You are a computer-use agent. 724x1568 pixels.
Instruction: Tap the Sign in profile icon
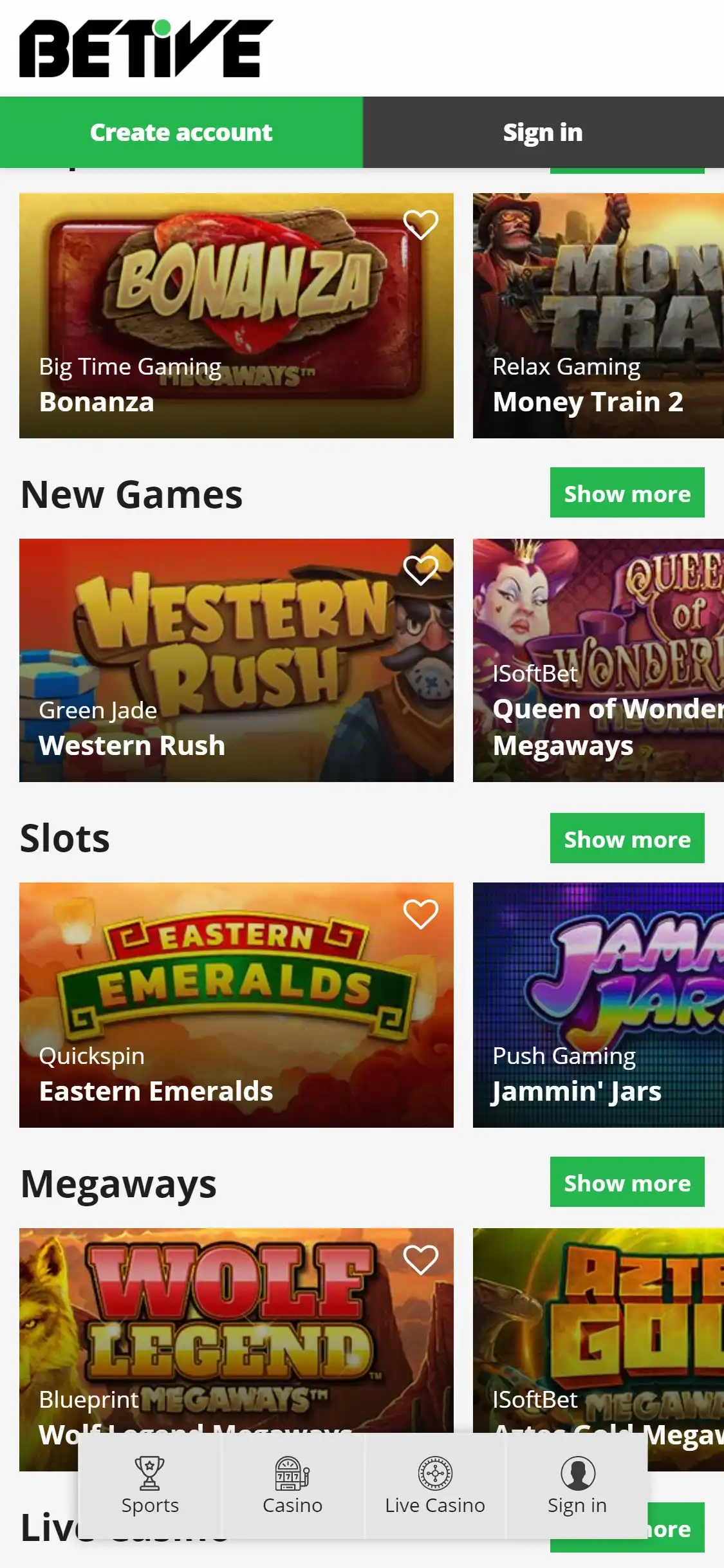pos(577,1473)
